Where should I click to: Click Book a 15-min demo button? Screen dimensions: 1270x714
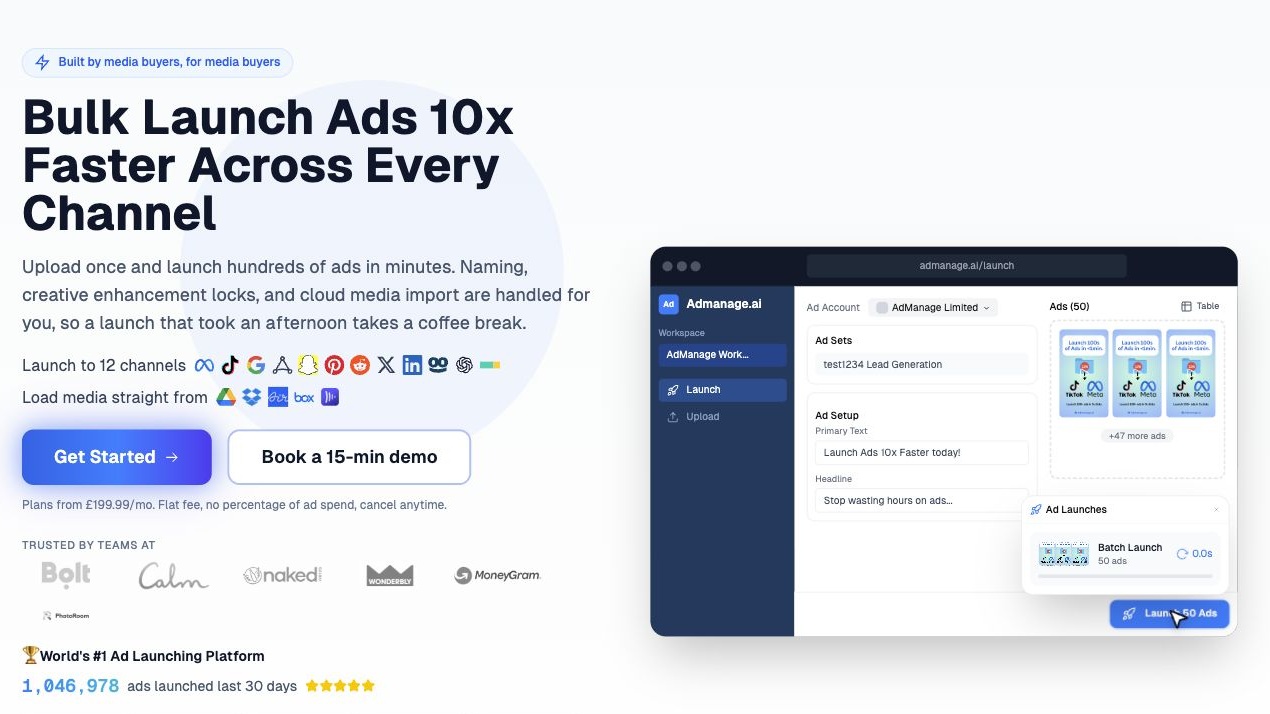pyautogui.click(x=349, y=457)
